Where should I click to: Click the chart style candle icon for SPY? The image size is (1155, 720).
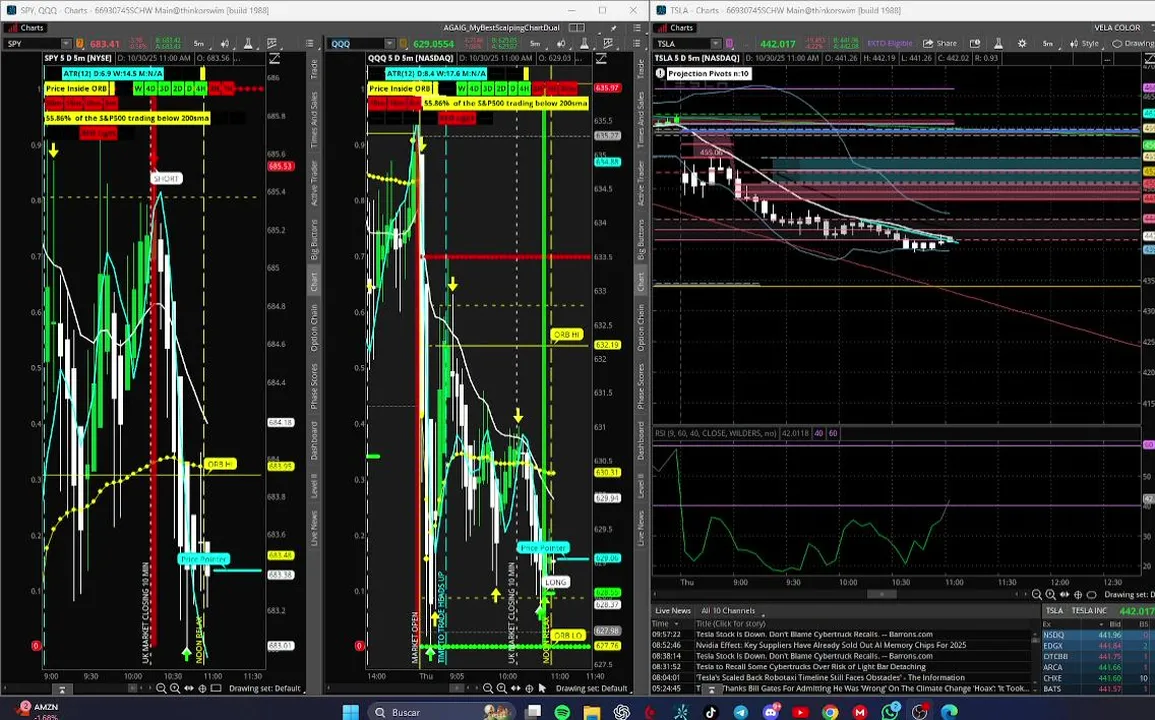(225, 43)
